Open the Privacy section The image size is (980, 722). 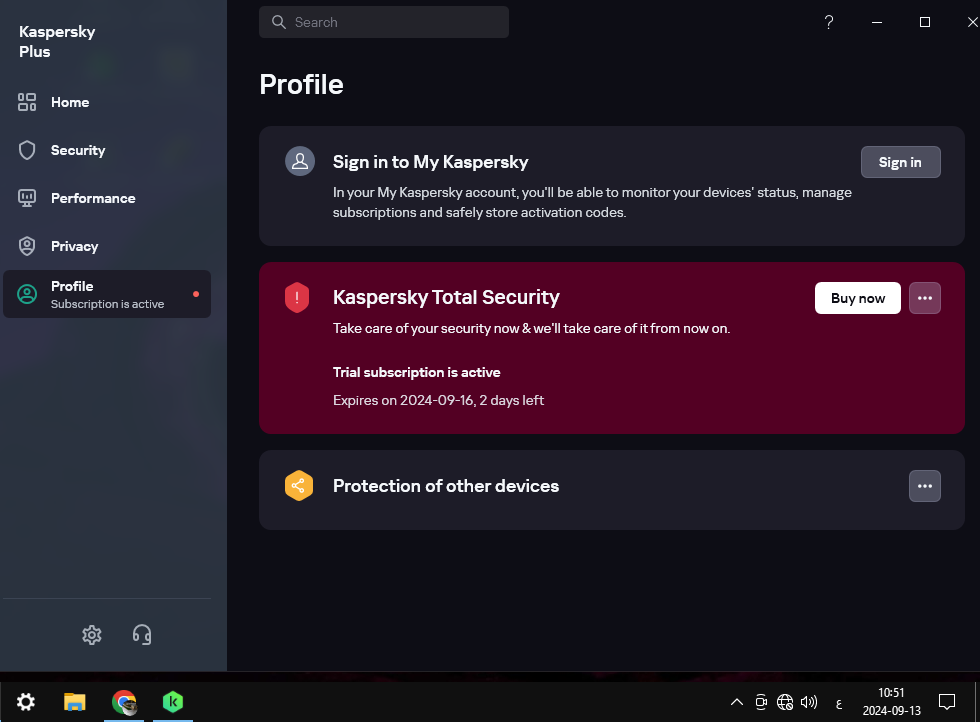click(x=107, y=246)
